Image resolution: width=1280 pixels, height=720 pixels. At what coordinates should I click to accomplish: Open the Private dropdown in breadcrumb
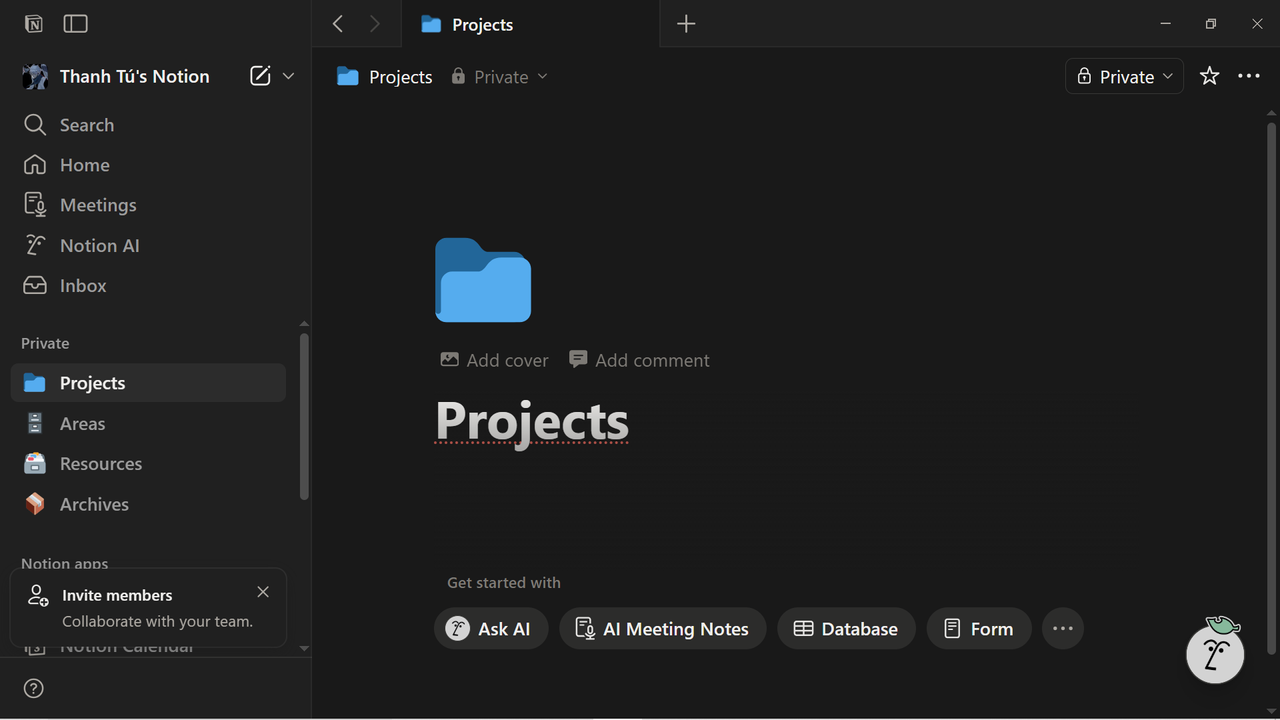[x=500, y=77]
